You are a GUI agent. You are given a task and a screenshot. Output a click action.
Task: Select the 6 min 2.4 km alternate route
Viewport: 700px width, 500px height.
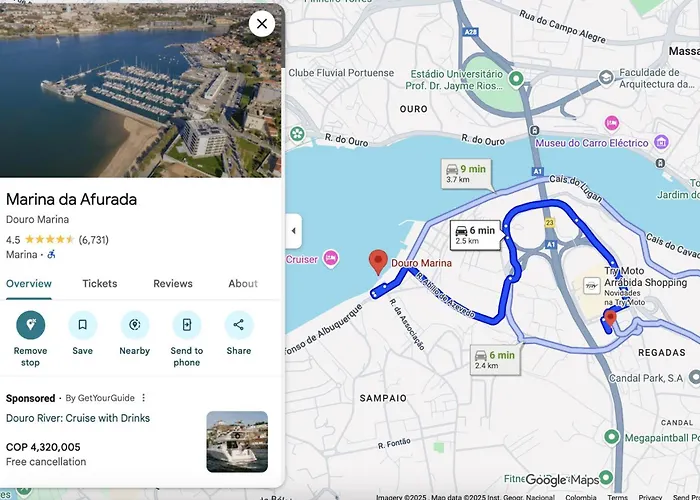tap(495, 360)
